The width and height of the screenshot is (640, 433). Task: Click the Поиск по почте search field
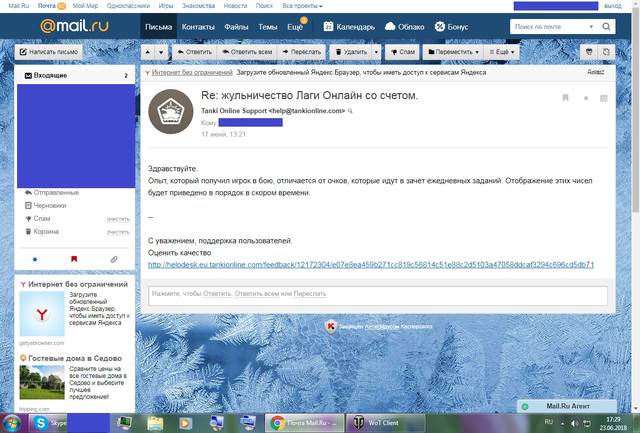tap(549, 27)
